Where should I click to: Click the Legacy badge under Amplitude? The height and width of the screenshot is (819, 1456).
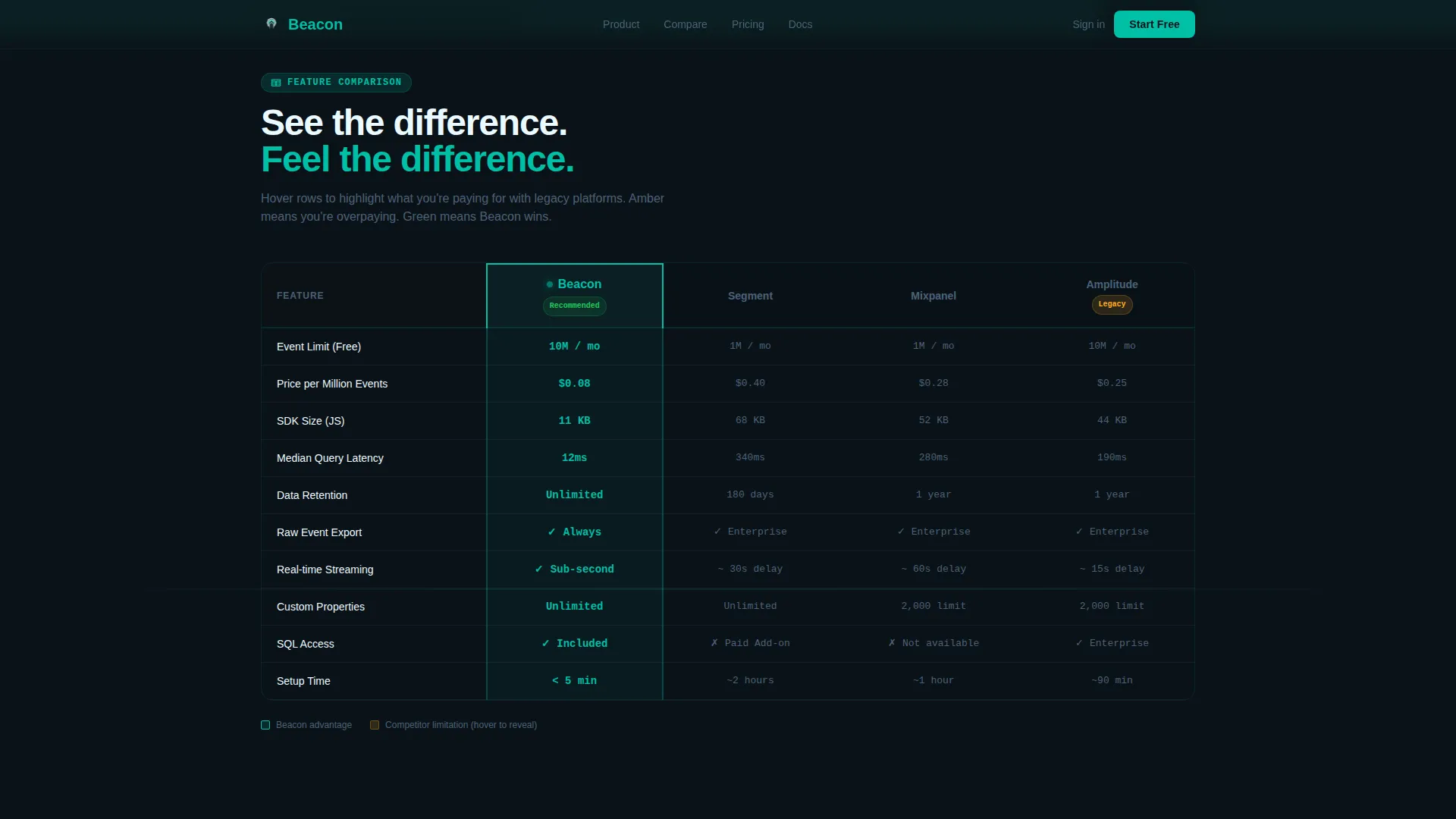[x=1112, y=304]
